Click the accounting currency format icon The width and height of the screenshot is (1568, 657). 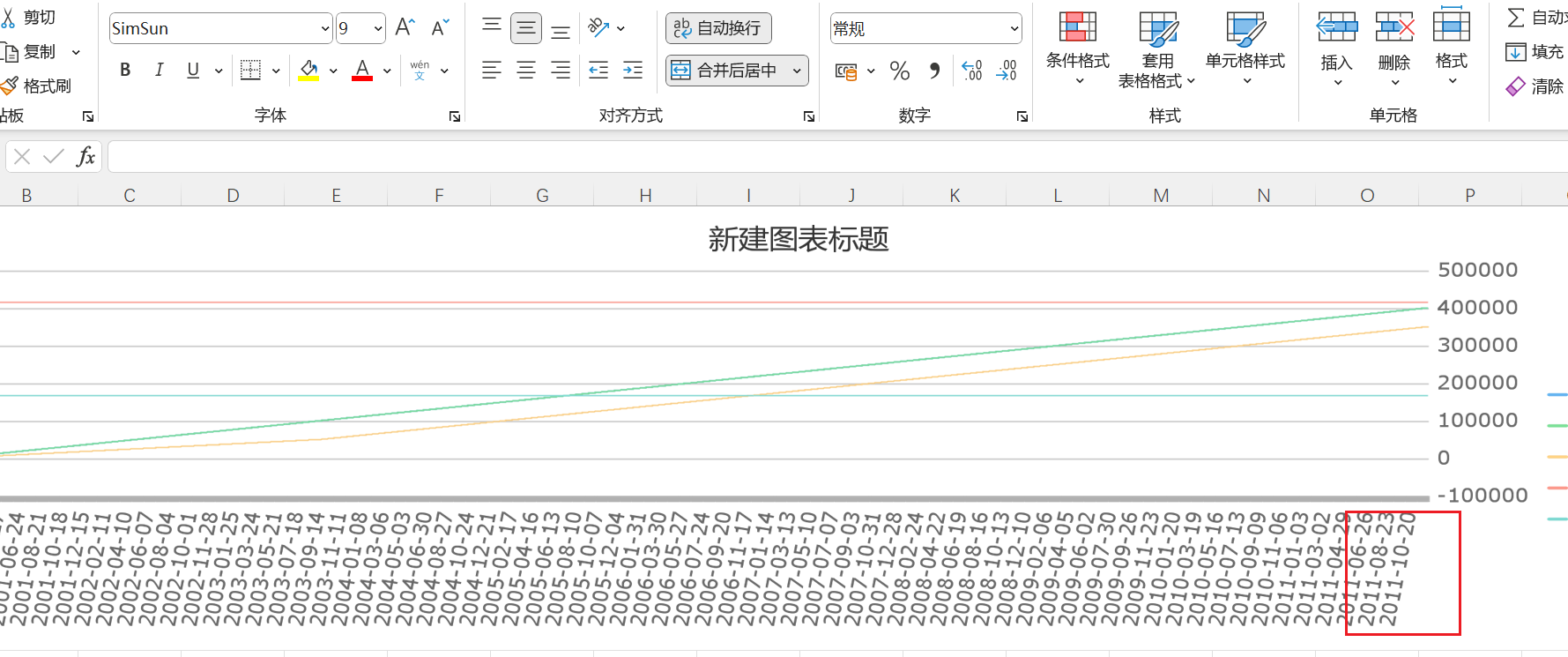tap(846, 71)
